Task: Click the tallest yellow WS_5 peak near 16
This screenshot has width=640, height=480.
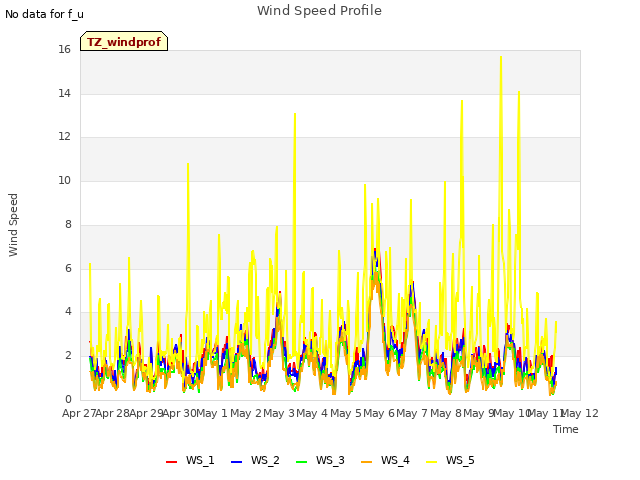Action: [501, 58]
